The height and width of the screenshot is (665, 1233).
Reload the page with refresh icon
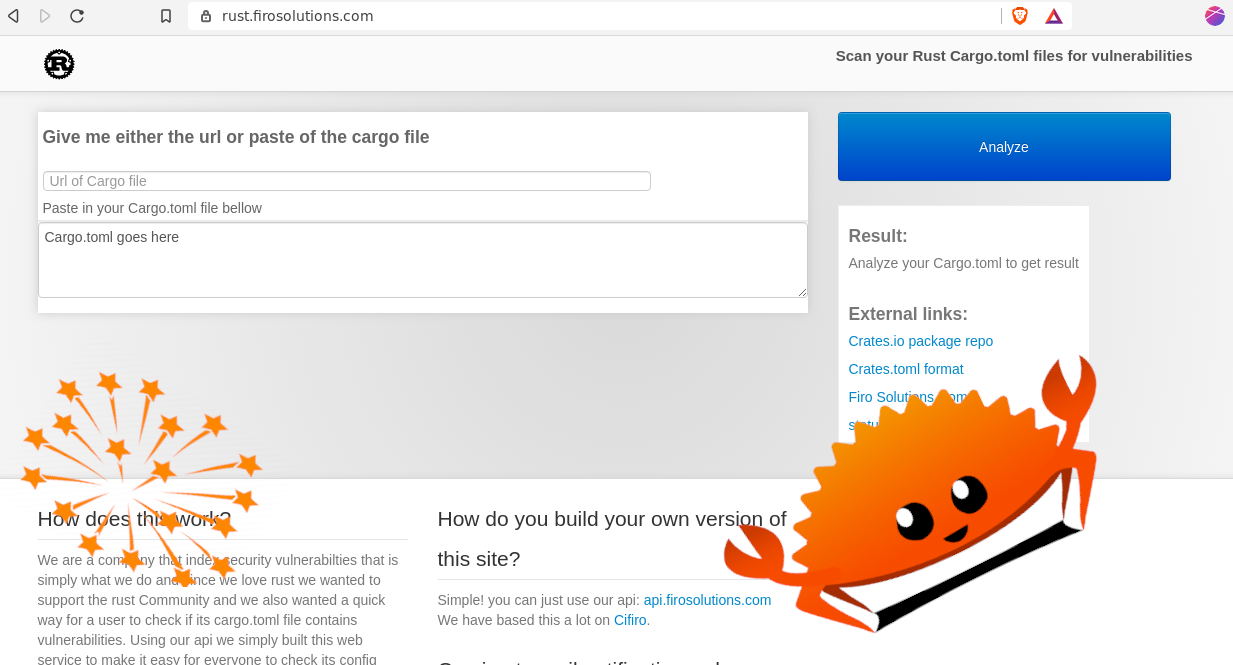tap(77, 16)
